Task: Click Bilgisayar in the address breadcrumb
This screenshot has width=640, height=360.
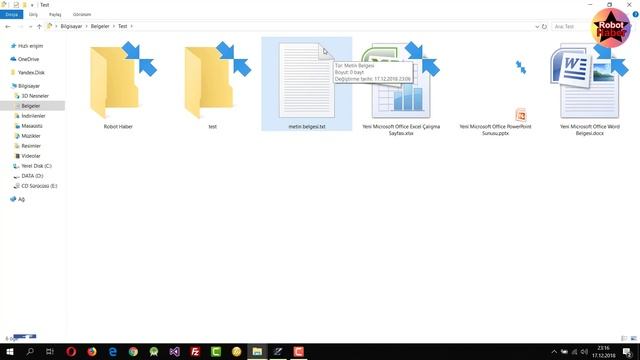Action: coord(71,26)
